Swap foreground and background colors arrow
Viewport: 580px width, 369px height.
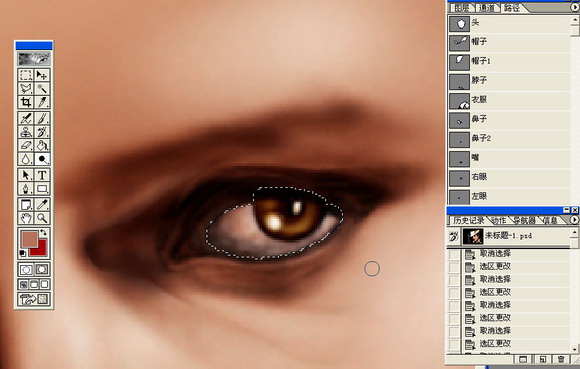click(x=43, y=233)
